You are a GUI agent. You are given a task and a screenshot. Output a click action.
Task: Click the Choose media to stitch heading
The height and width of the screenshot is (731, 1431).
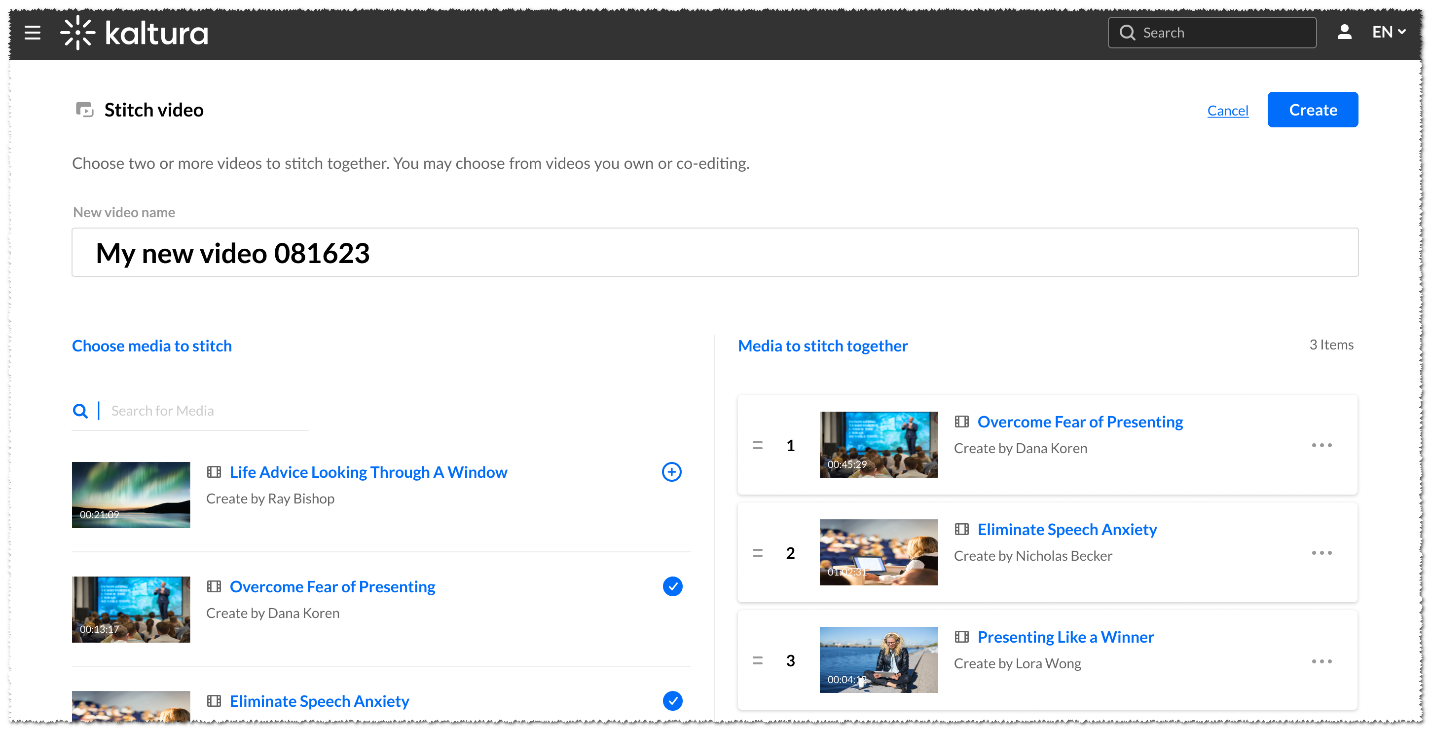[x=152, y=346]
